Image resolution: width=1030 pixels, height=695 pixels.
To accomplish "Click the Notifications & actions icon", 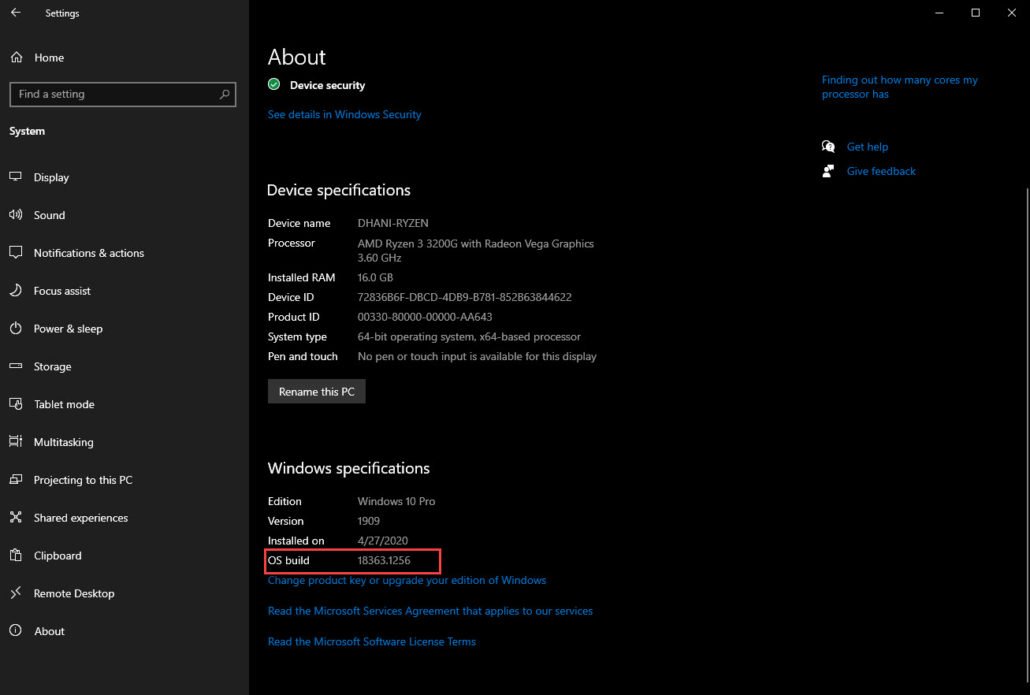I will [x=16, y=252].
